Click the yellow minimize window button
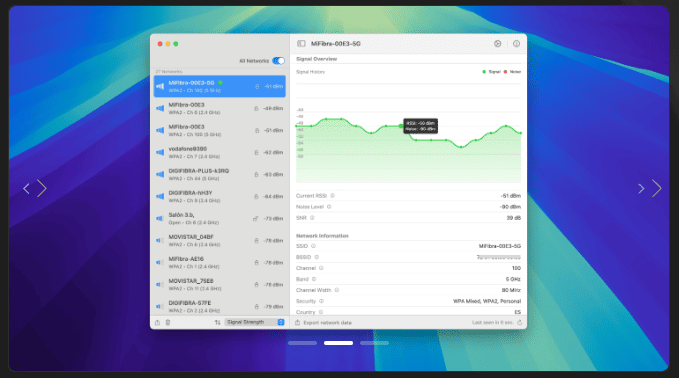 click(168, 44)
